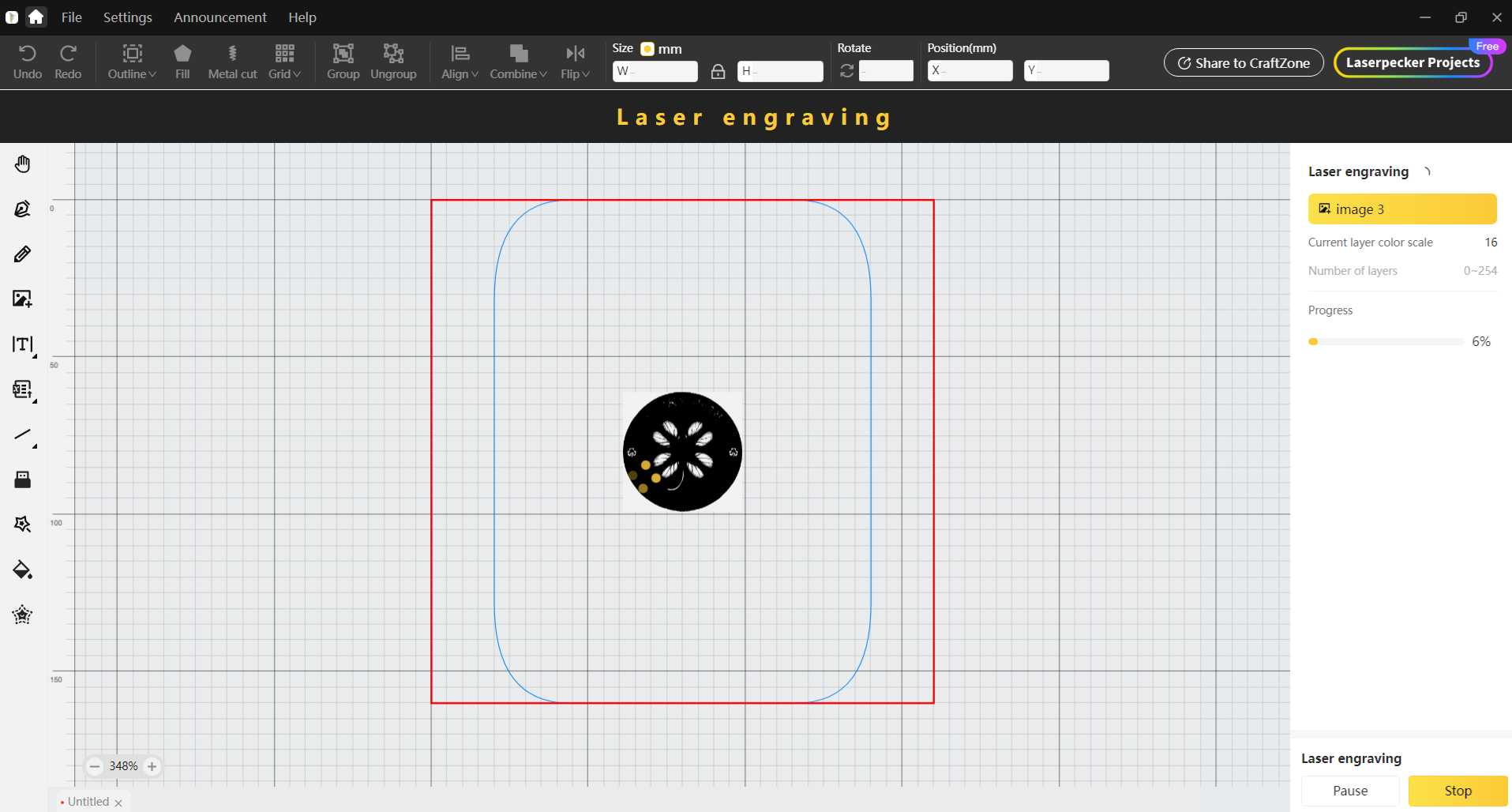Choose the line drawing tool
The image size is (1512, 812).
(22, 435)
